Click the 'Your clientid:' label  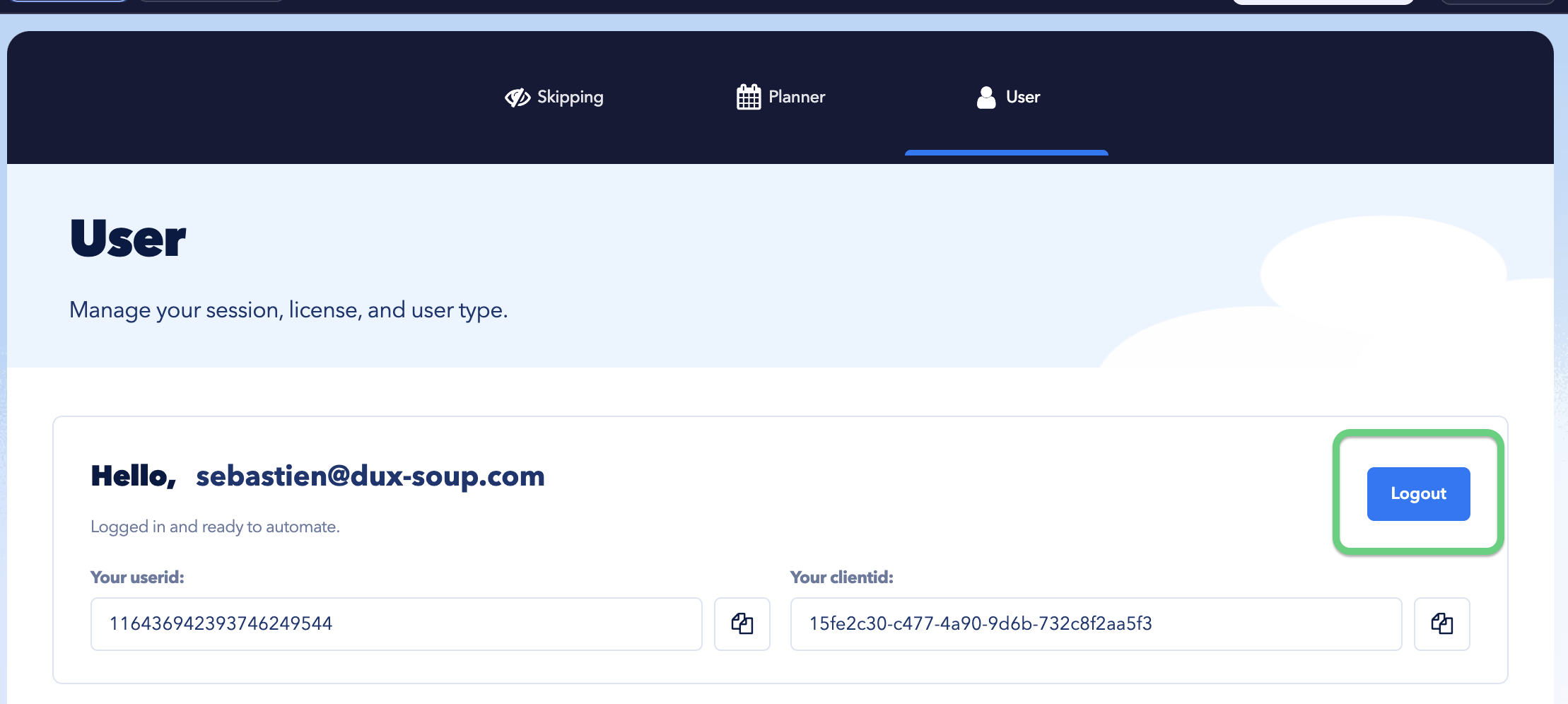[842, 577]
